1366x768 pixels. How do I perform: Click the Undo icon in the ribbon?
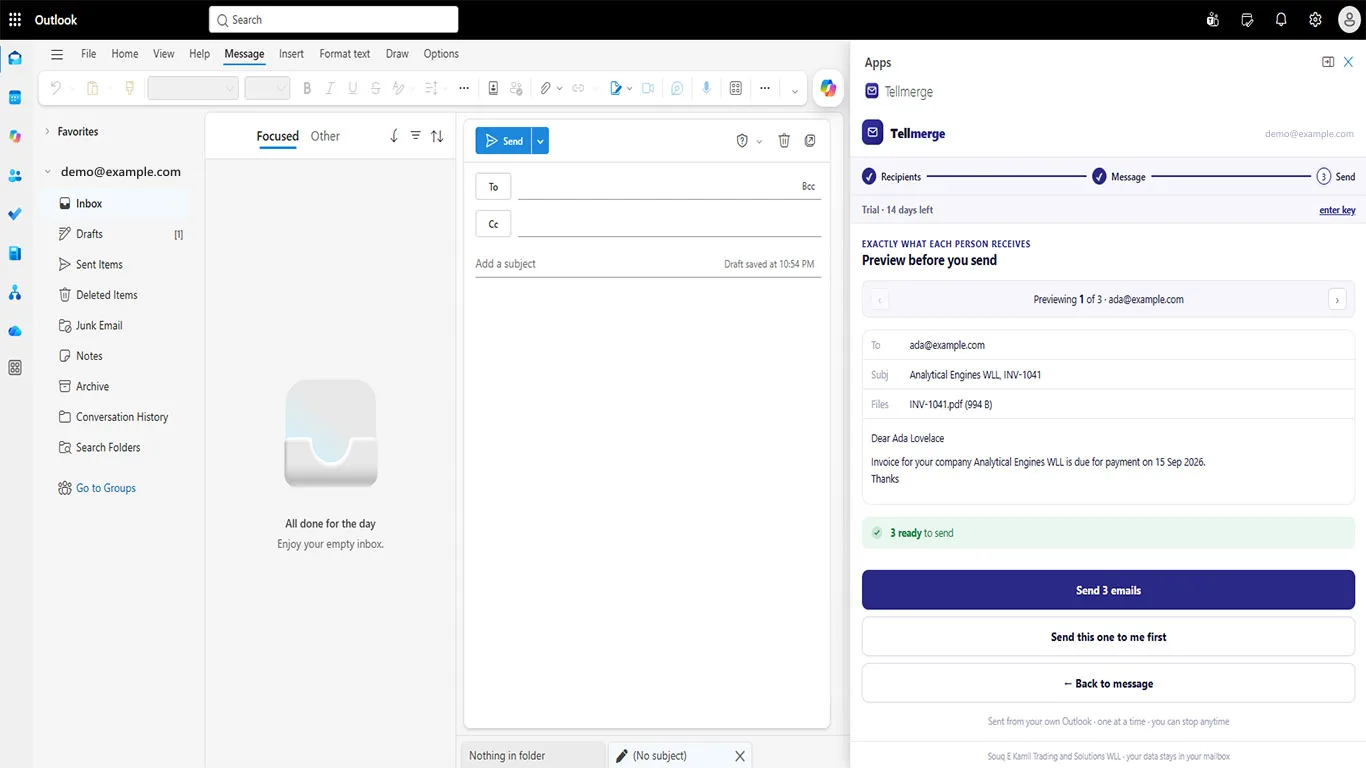56,88
